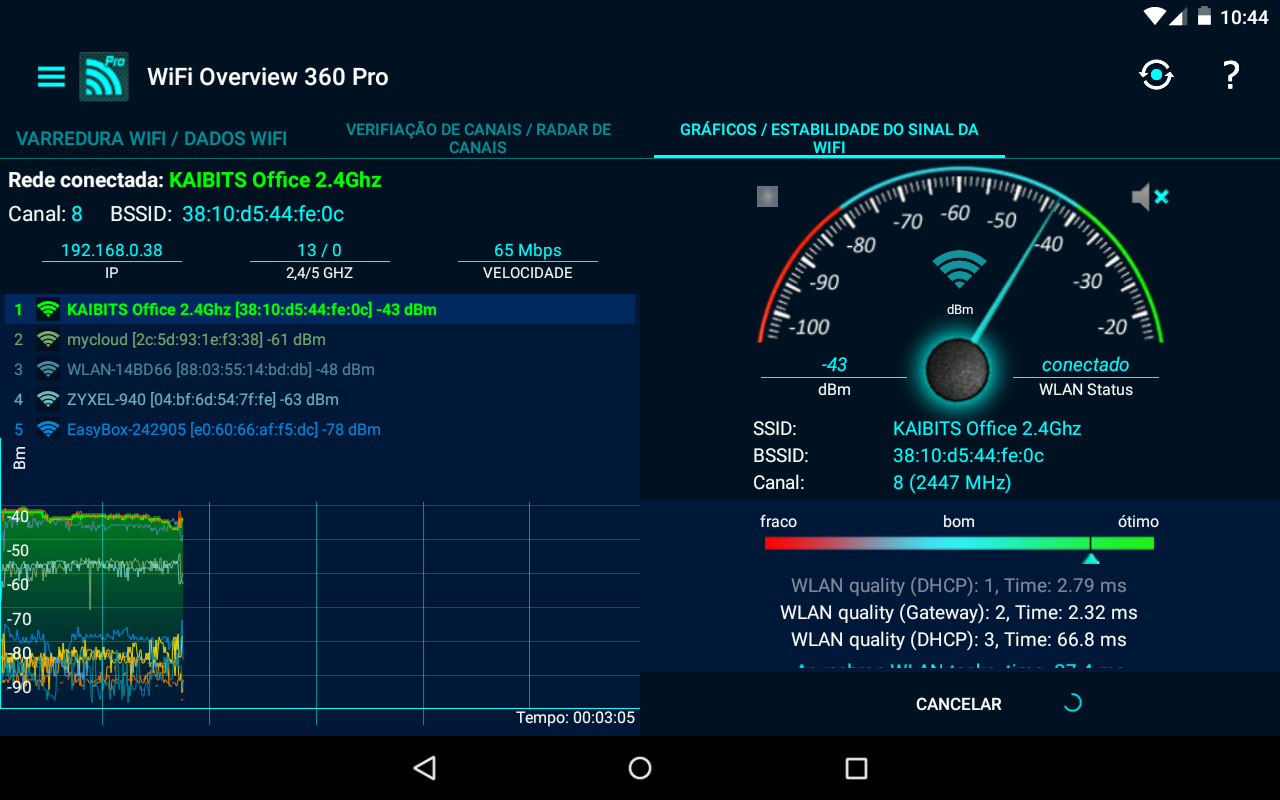Tap the WiFi Overview 360 Pro app logo
The image size is (1280, 800).
[x=104, y=76]
